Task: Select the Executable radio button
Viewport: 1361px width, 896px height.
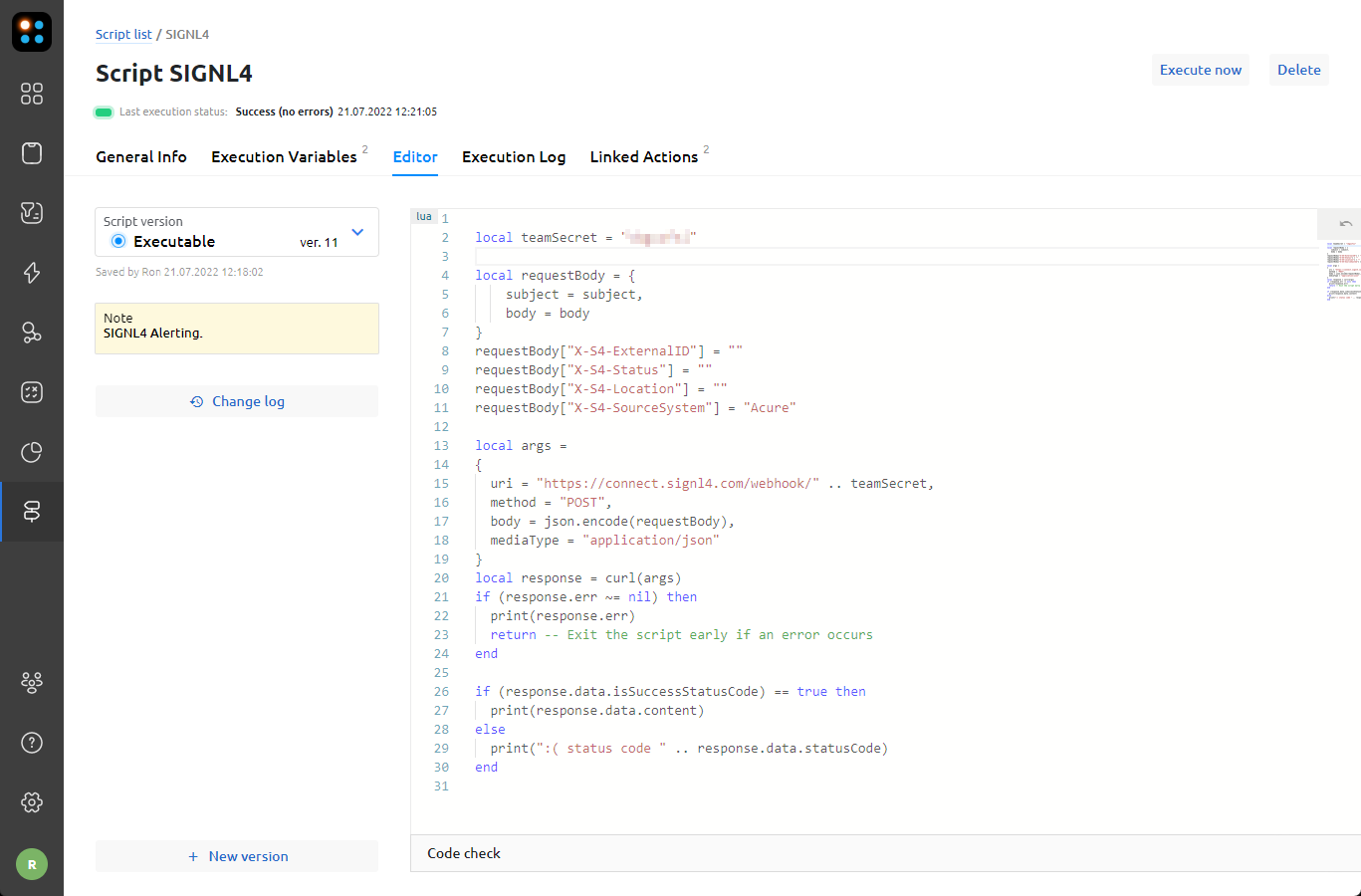Action: (118, 241)
